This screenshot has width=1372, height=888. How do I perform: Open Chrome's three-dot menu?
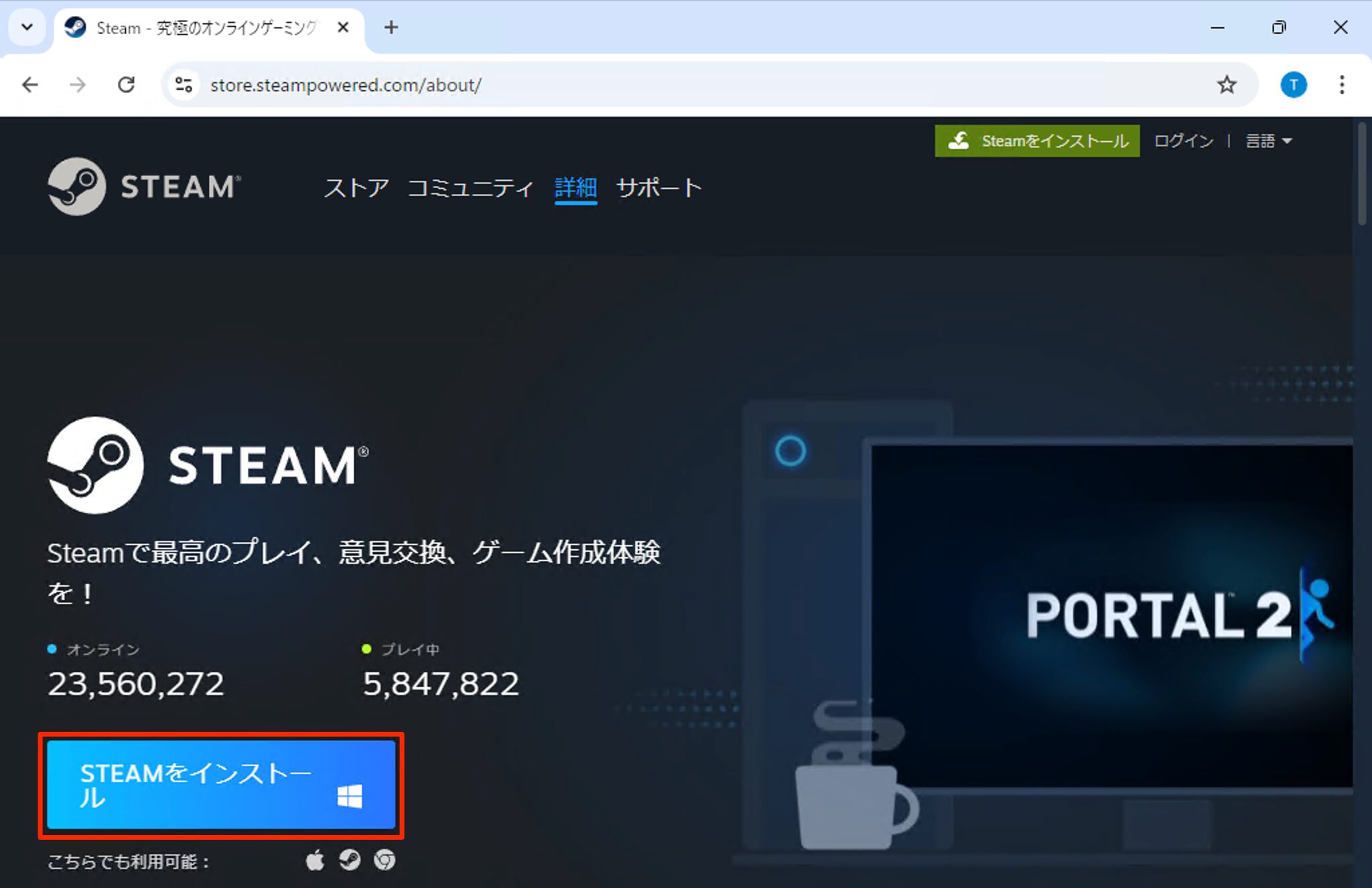(x=1342, y=84)
